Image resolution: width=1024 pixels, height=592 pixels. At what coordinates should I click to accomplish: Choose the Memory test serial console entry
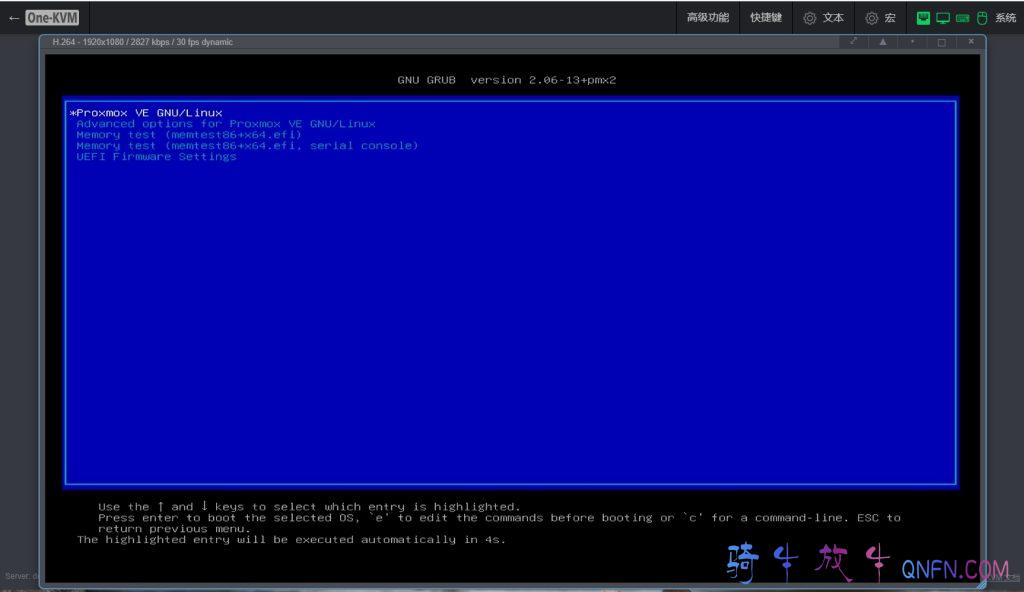[246, 146]
